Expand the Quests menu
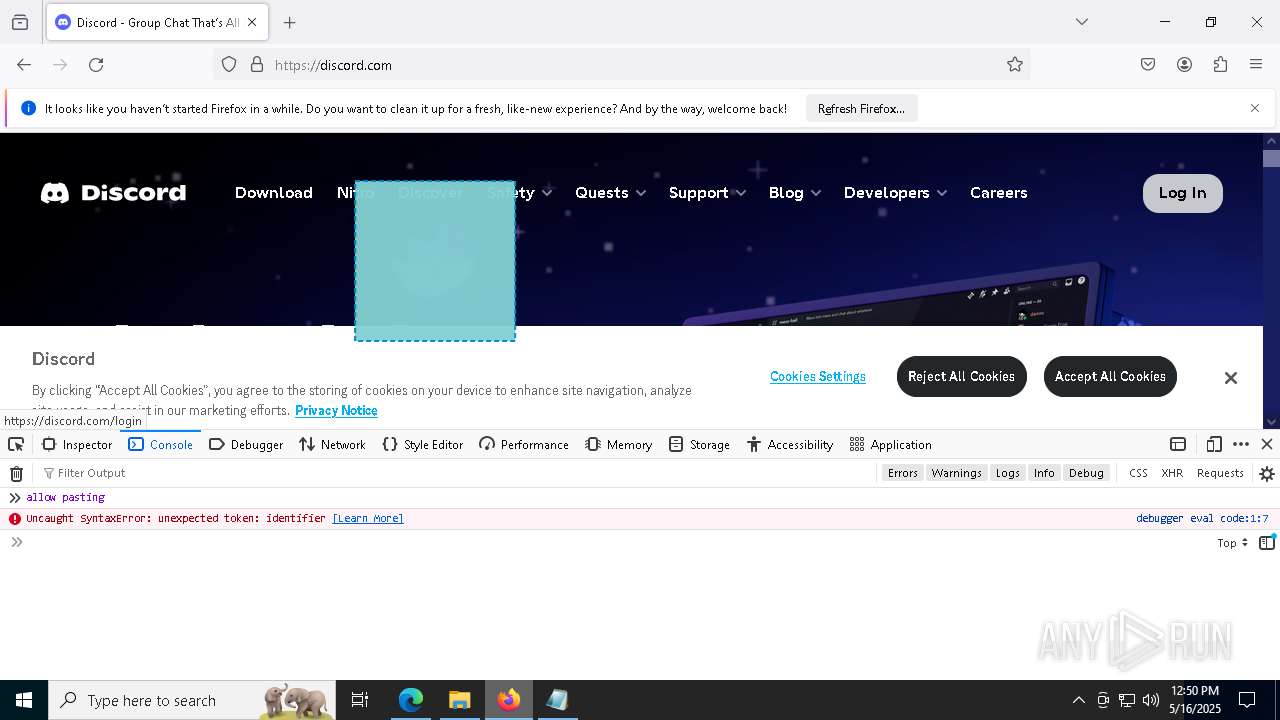 [x=610, y=193]
